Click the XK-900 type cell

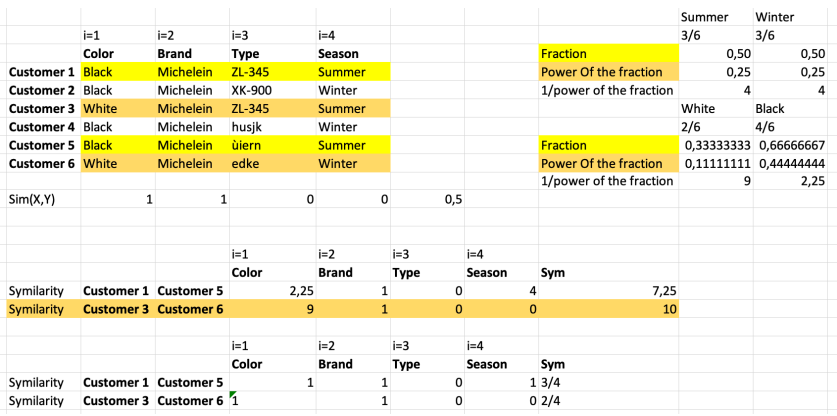coord(272,90)
